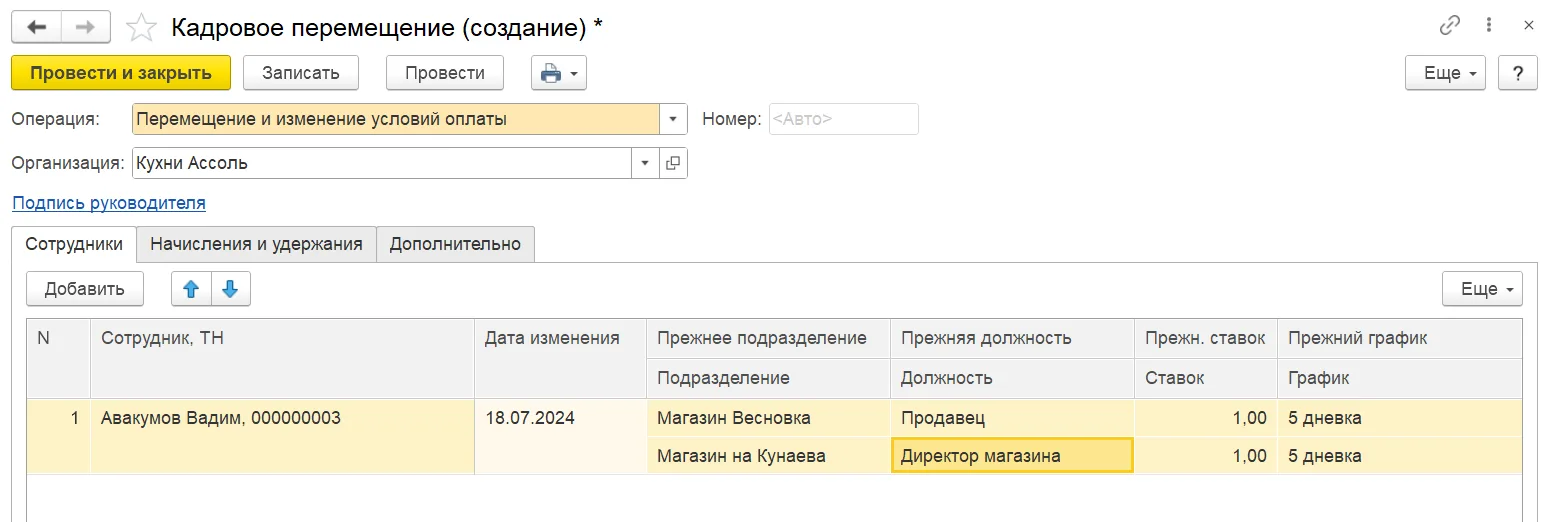This screenshot has width=1552, height=522.
Task: Click the N column header
Action: coord(58,358)
